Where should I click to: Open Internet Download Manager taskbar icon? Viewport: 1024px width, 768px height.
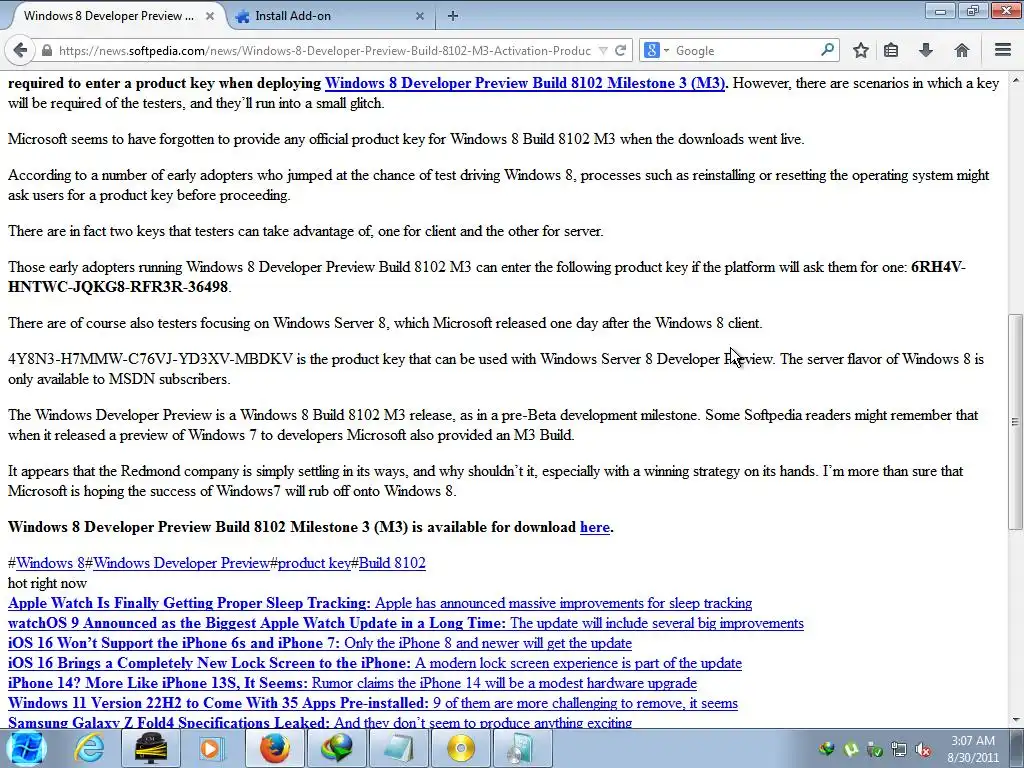(x=336, y=748)
